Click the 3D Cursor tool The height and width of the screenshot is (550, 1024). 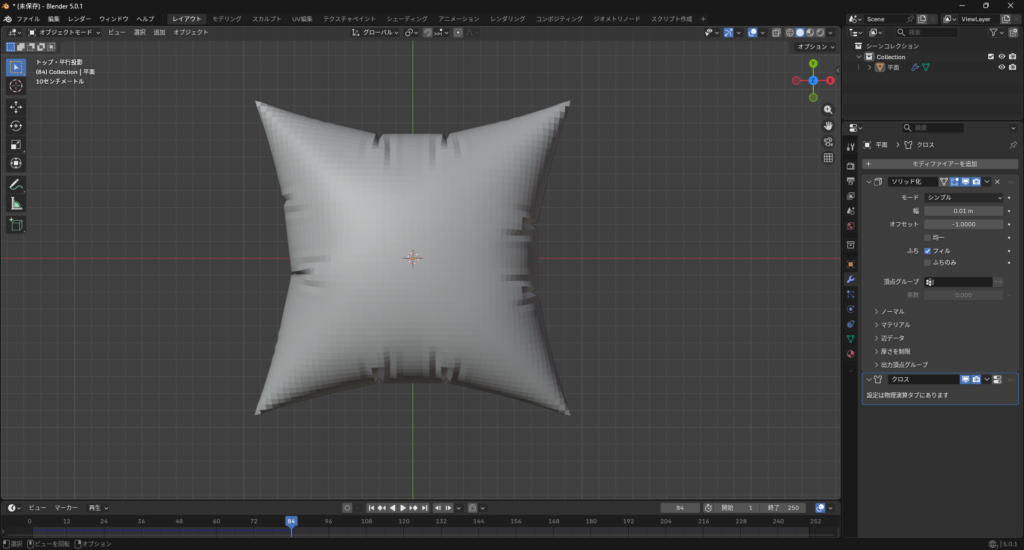click(x=16, y=86)
